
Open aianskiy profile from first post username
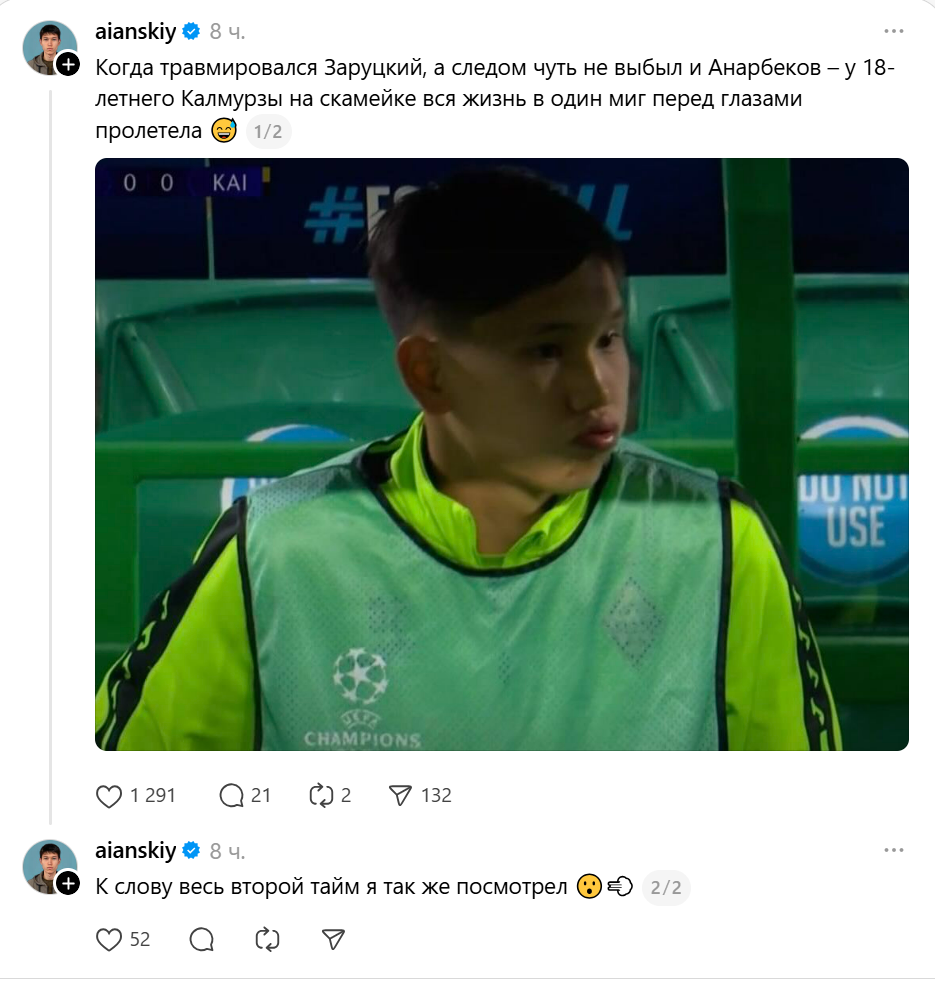136,31
